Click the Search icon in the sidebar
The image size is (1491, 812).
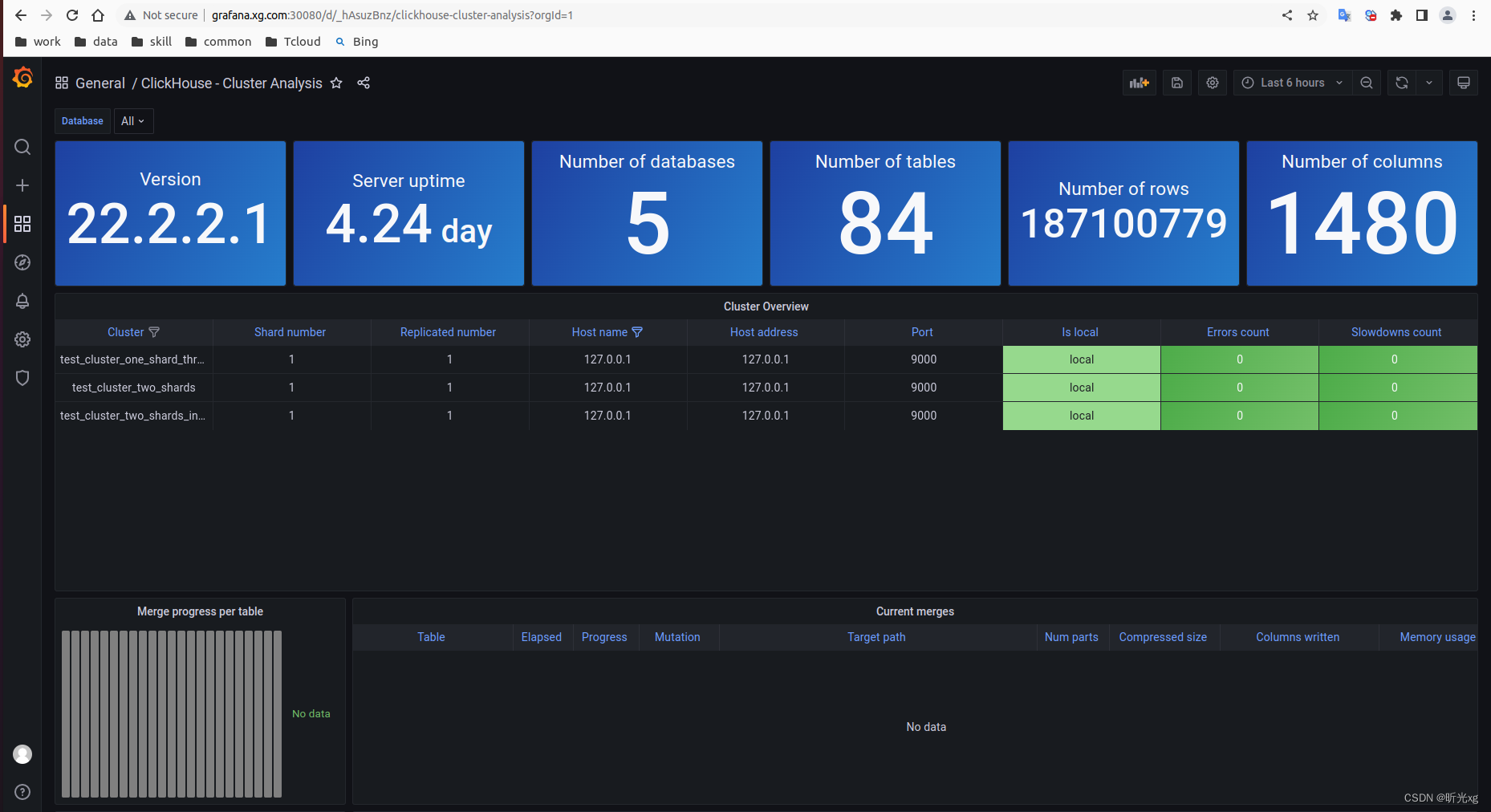[22, 147]
